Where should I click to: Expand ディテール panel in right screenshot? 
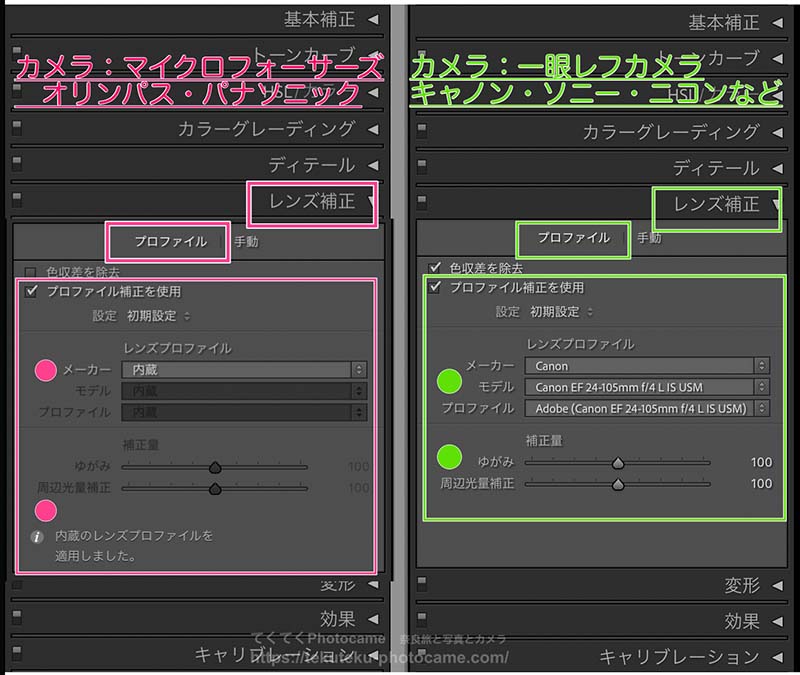(x=778, y=168)
